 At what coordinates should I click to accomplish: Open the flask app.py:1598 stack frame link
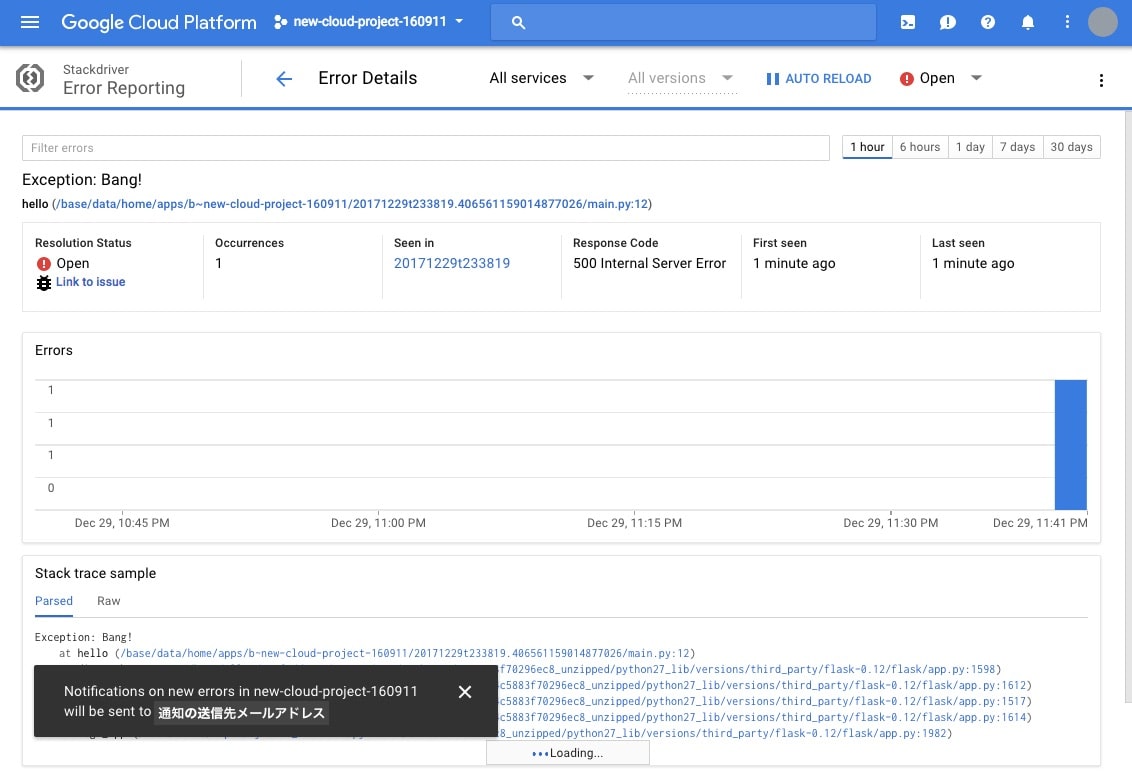pyautogui.click(x=746, y=669)
